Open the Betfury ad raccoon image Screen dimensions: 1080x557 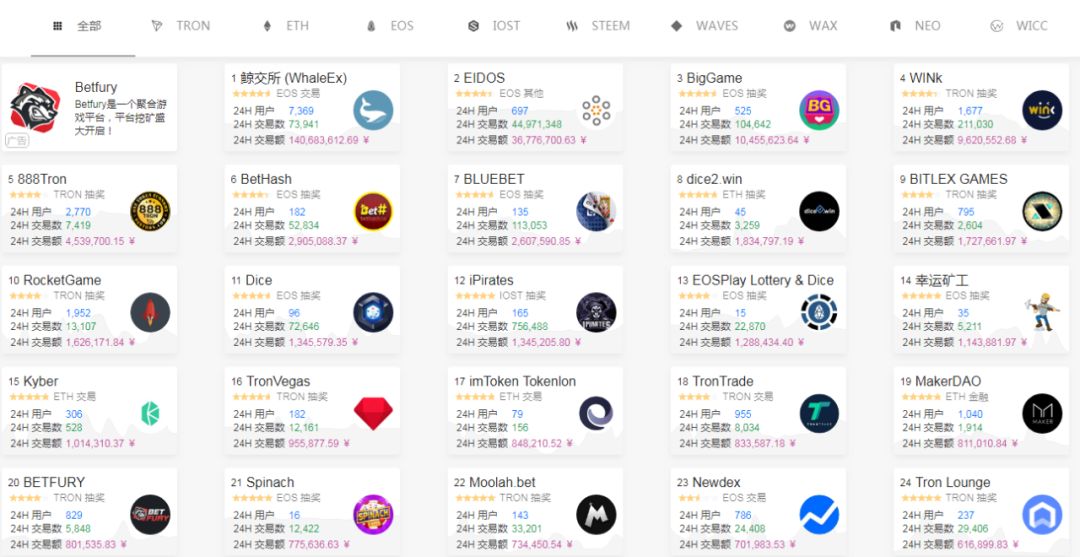[35, 107]
